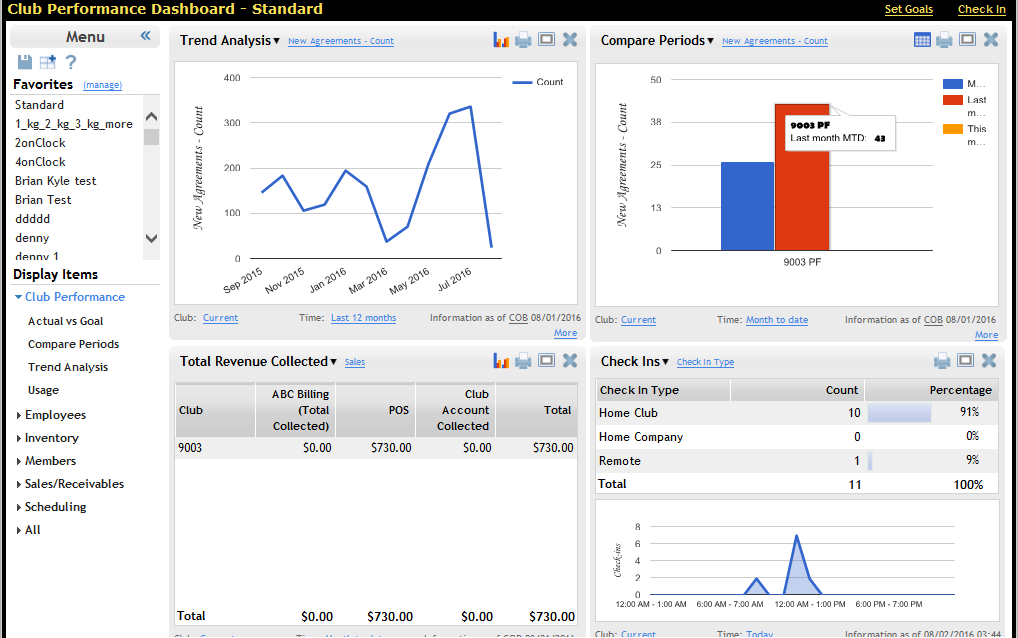Print the Trend Analysis panel
The height and width of the screenshot is (638, 1018).
(x=523, y=40)
